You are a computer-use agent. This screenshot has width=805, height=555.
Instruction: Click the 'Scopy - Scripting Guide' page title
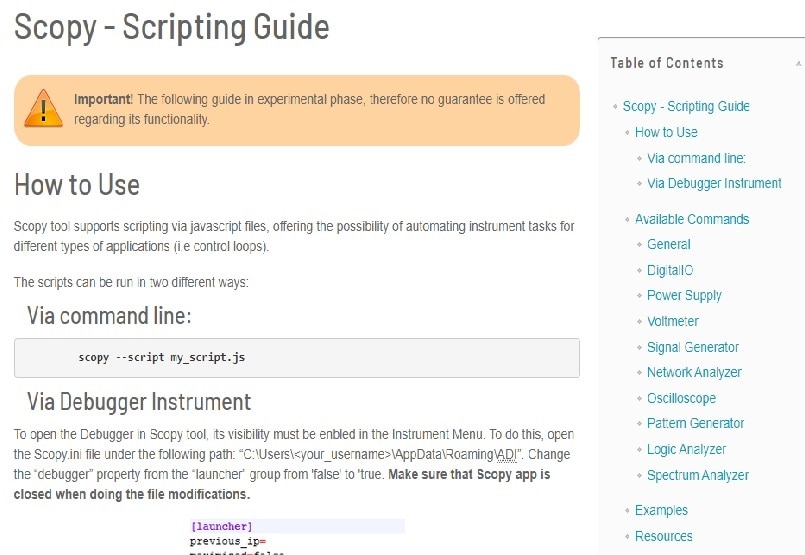coord(171,27)
